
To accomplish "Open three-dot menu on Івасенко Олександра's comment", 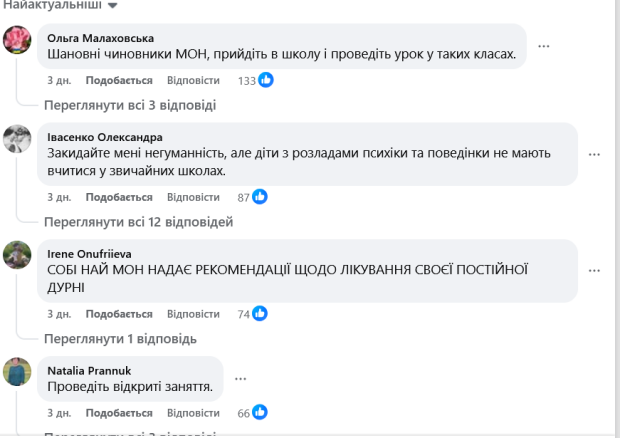I will coord(595,154).
